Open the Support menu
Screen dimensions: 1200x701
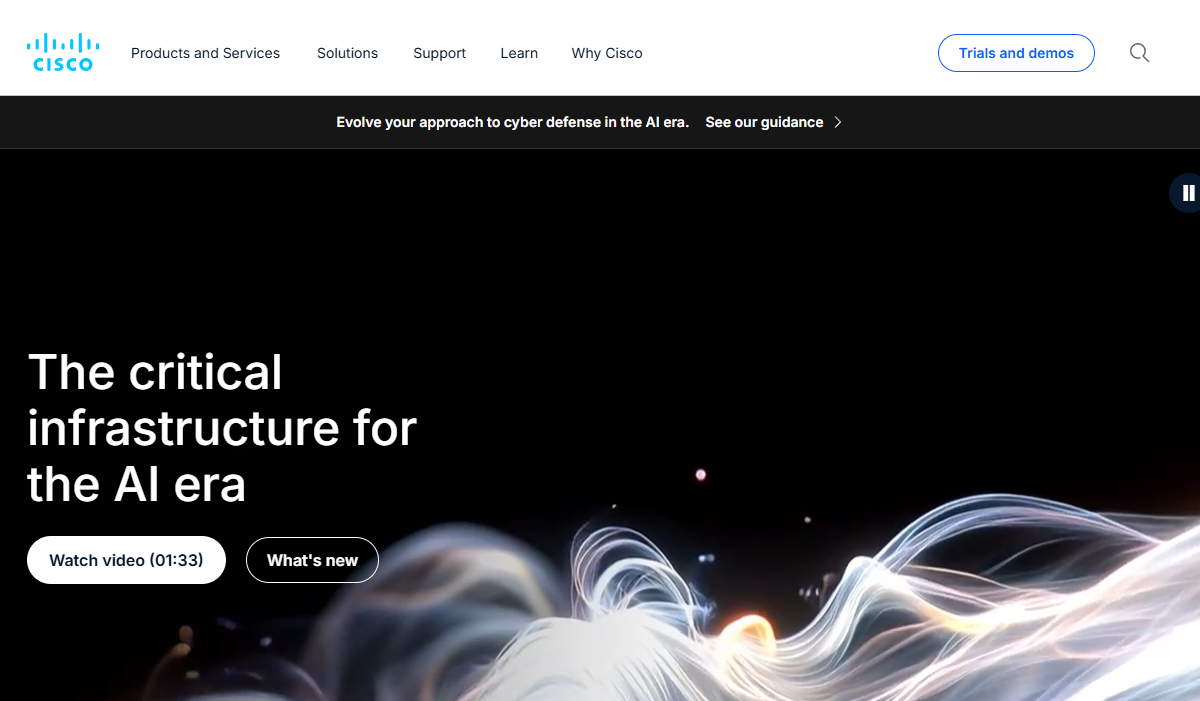click(439, 53)
